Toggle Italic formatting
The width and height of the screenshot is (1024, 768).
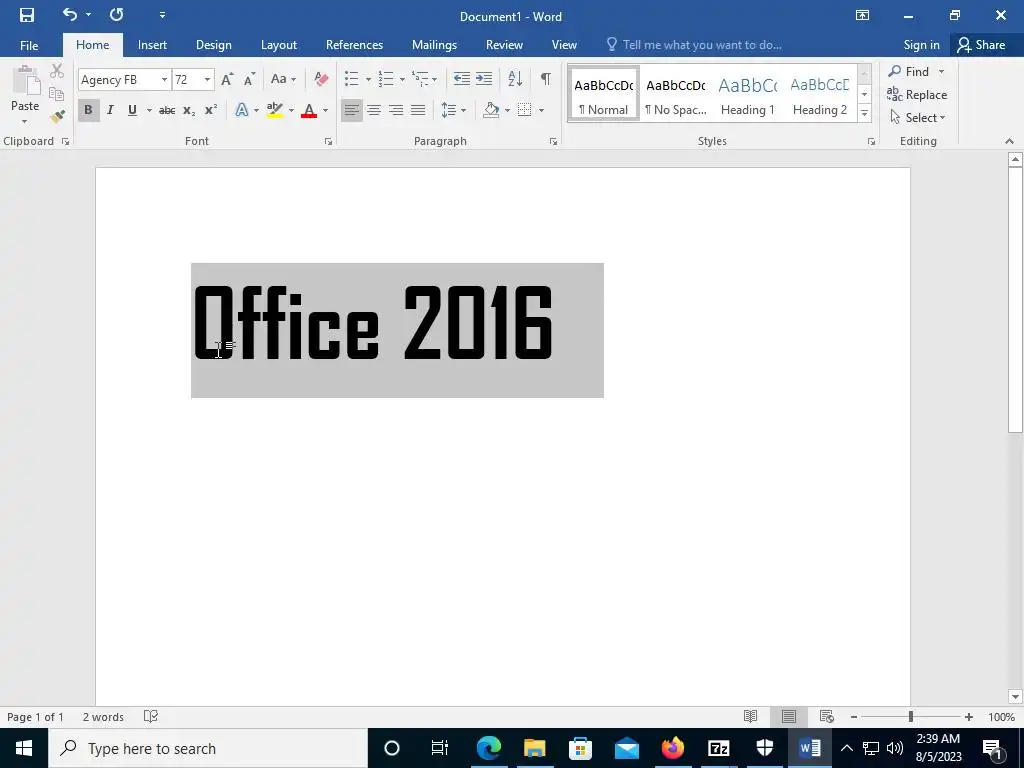pyautogui.click(x=110, y=110)
